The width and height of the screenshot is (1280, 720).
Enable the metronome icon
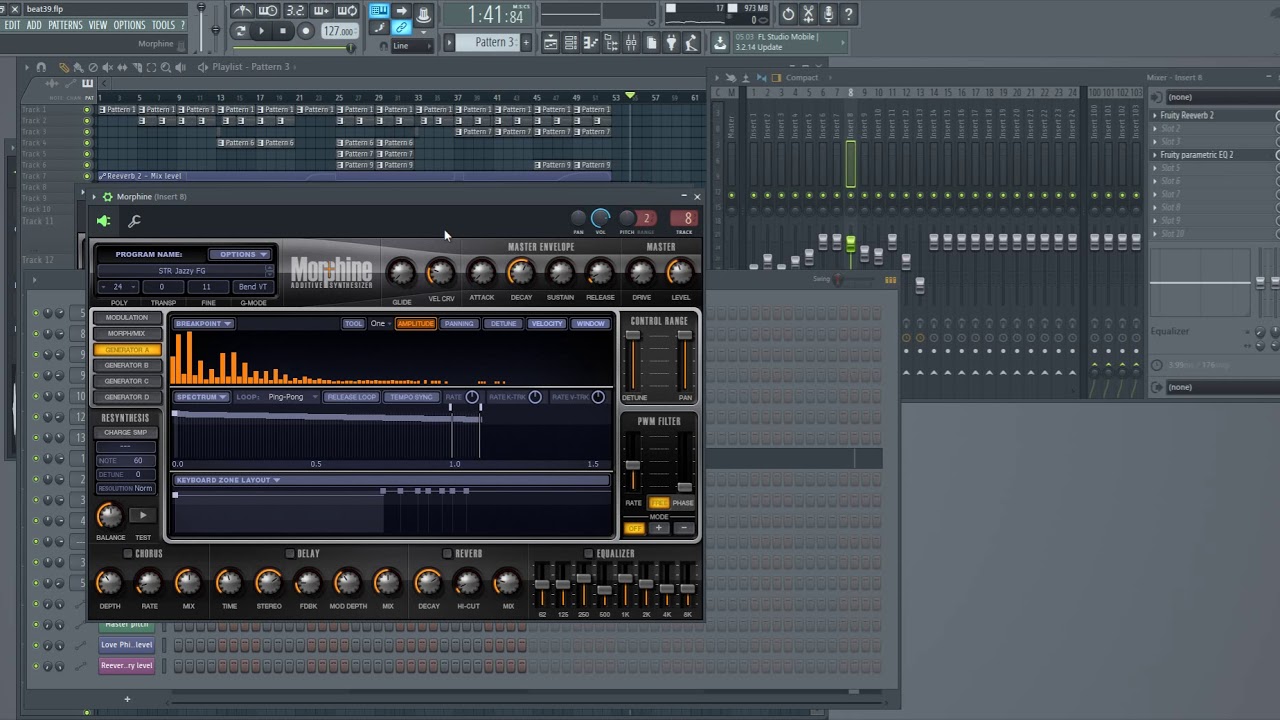pyautogui.click(x=242, y=11)
